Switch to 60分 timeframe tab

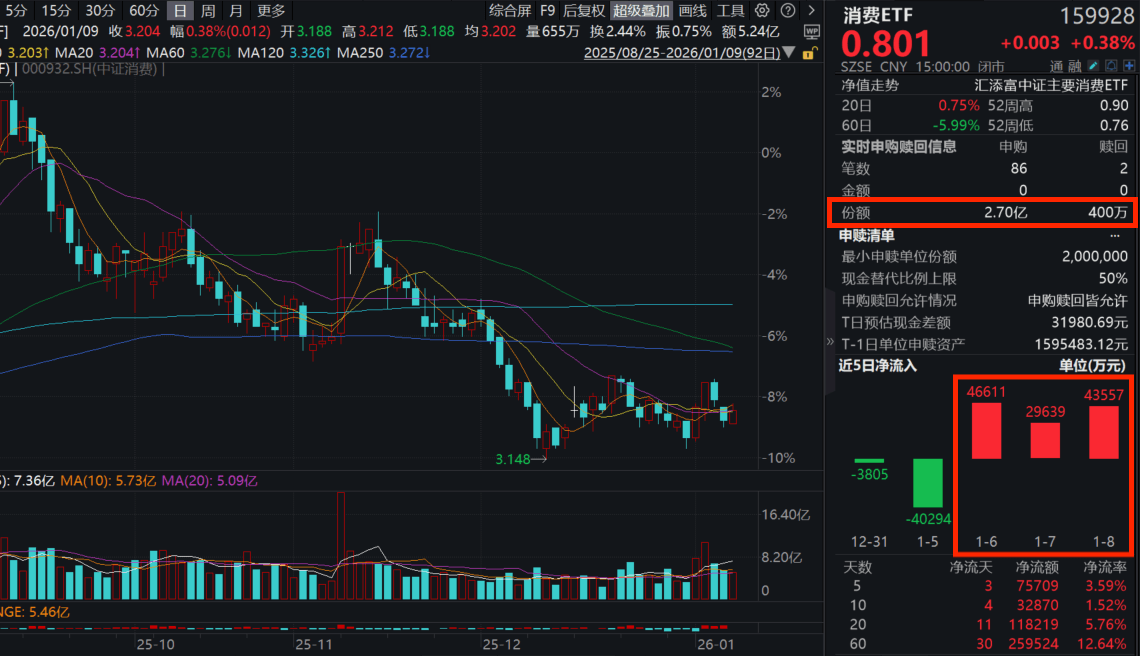pyautogui.click(x=144, y=11)
